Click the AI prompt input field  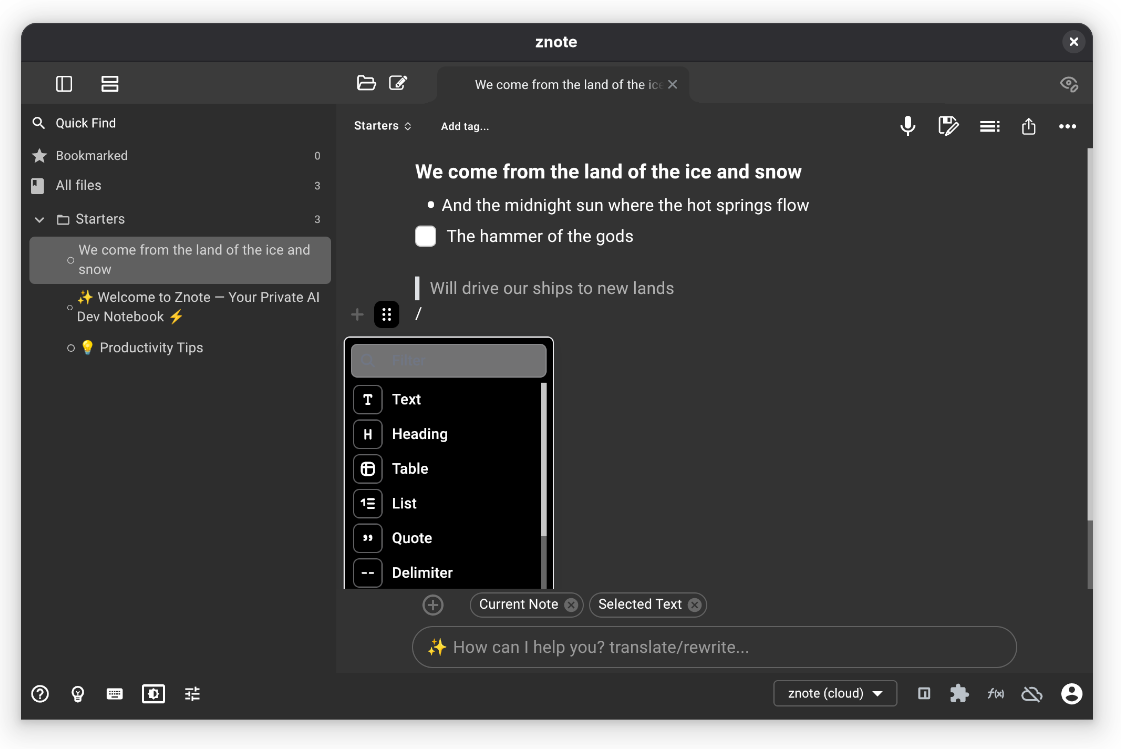tap(714, 647)
